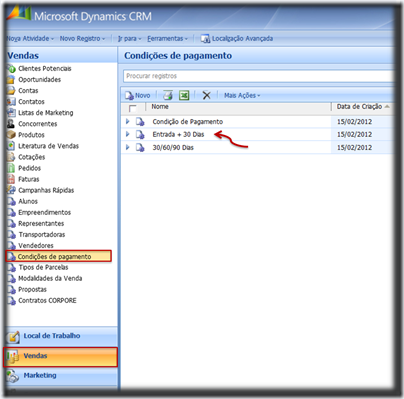Click date 15/02/2012 in Entrada + 30 Dias row
Viewport: 404px width, 399px height.
coord(354,135)
